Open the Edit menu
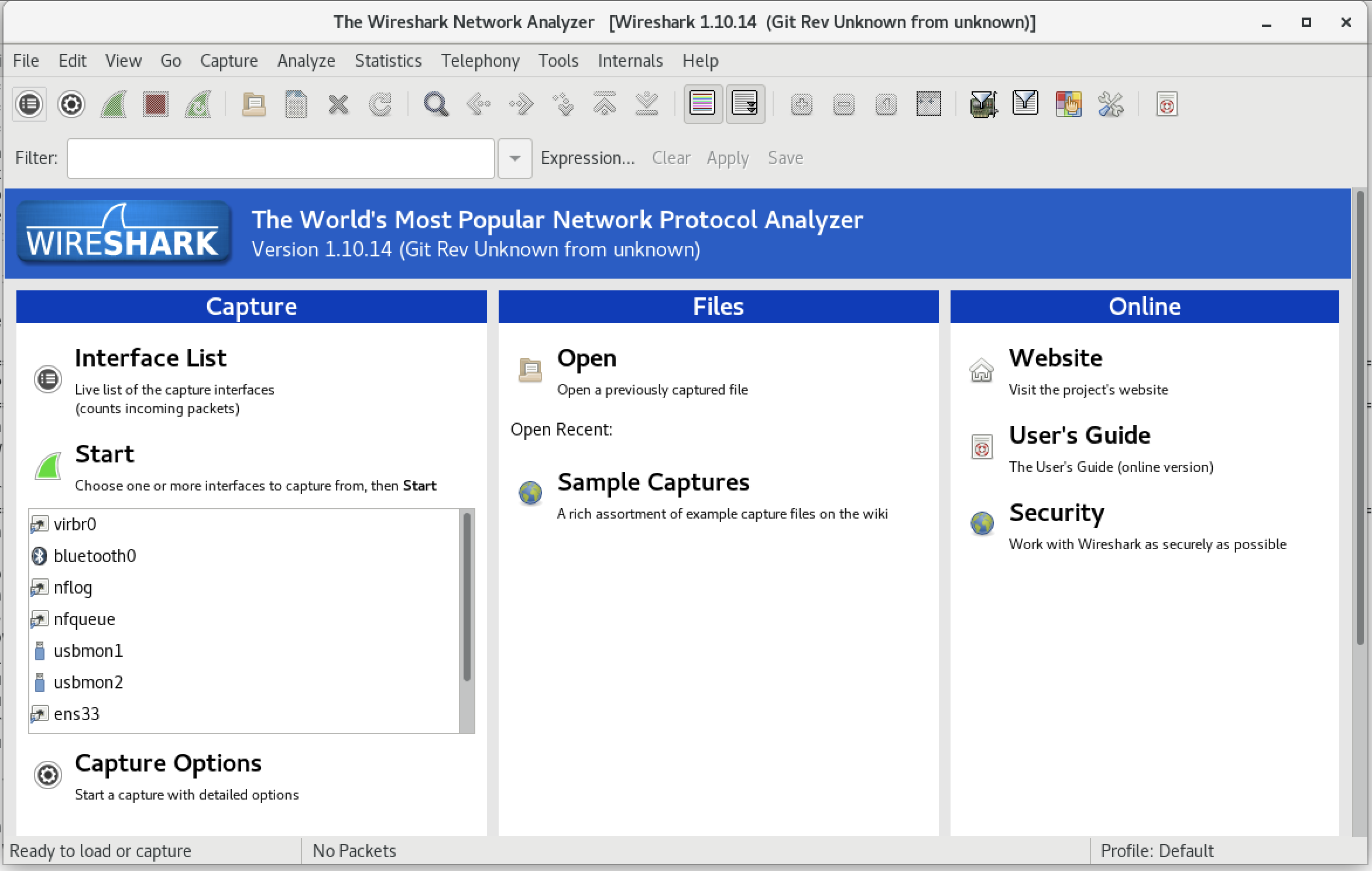The height and width of the screenshot is (871, 1372). tap(73, 61)
